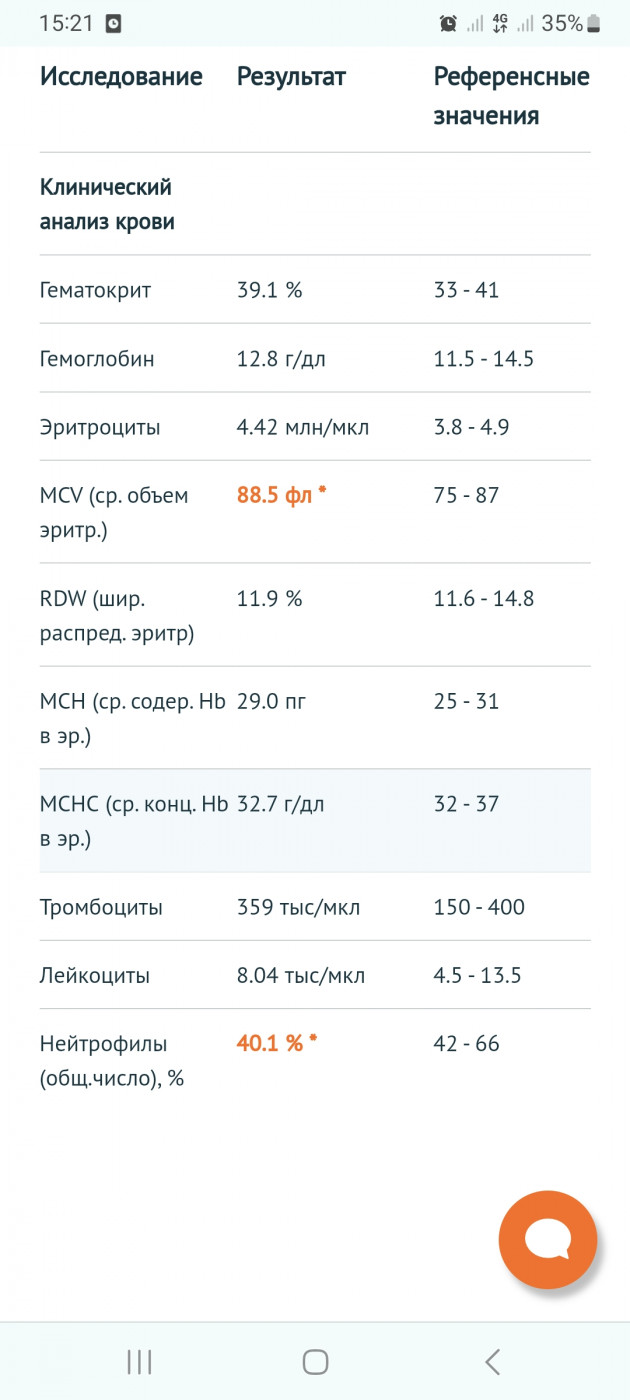Select the Гемоглобин row label

click(97, 358)
